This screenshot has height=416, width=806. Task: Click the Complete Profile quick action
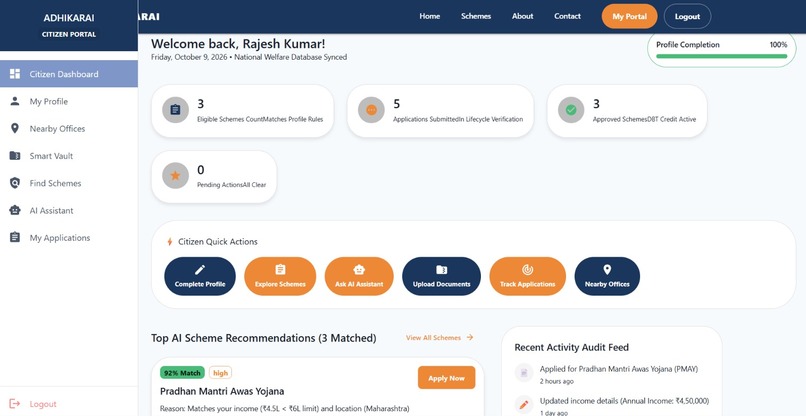click(200, 276)
